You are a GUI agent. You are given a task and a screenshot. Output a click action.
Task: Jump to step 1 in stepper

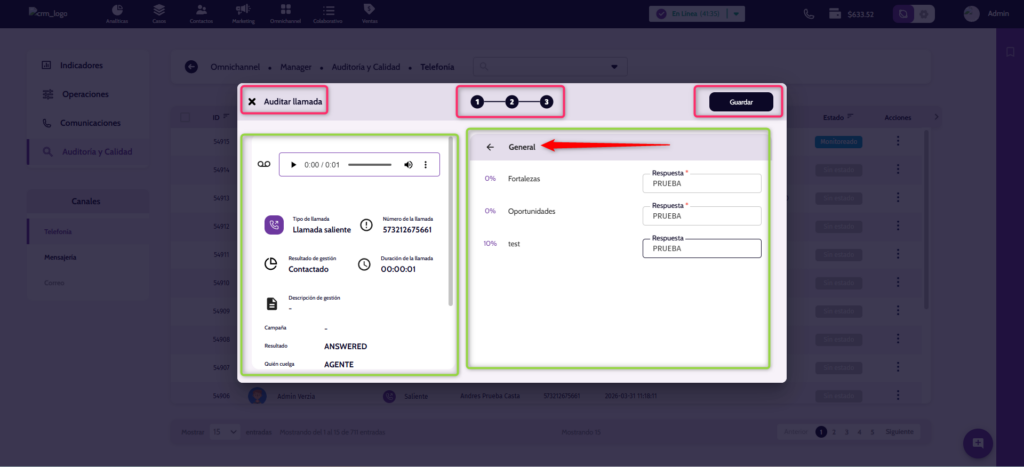[477, 102]
